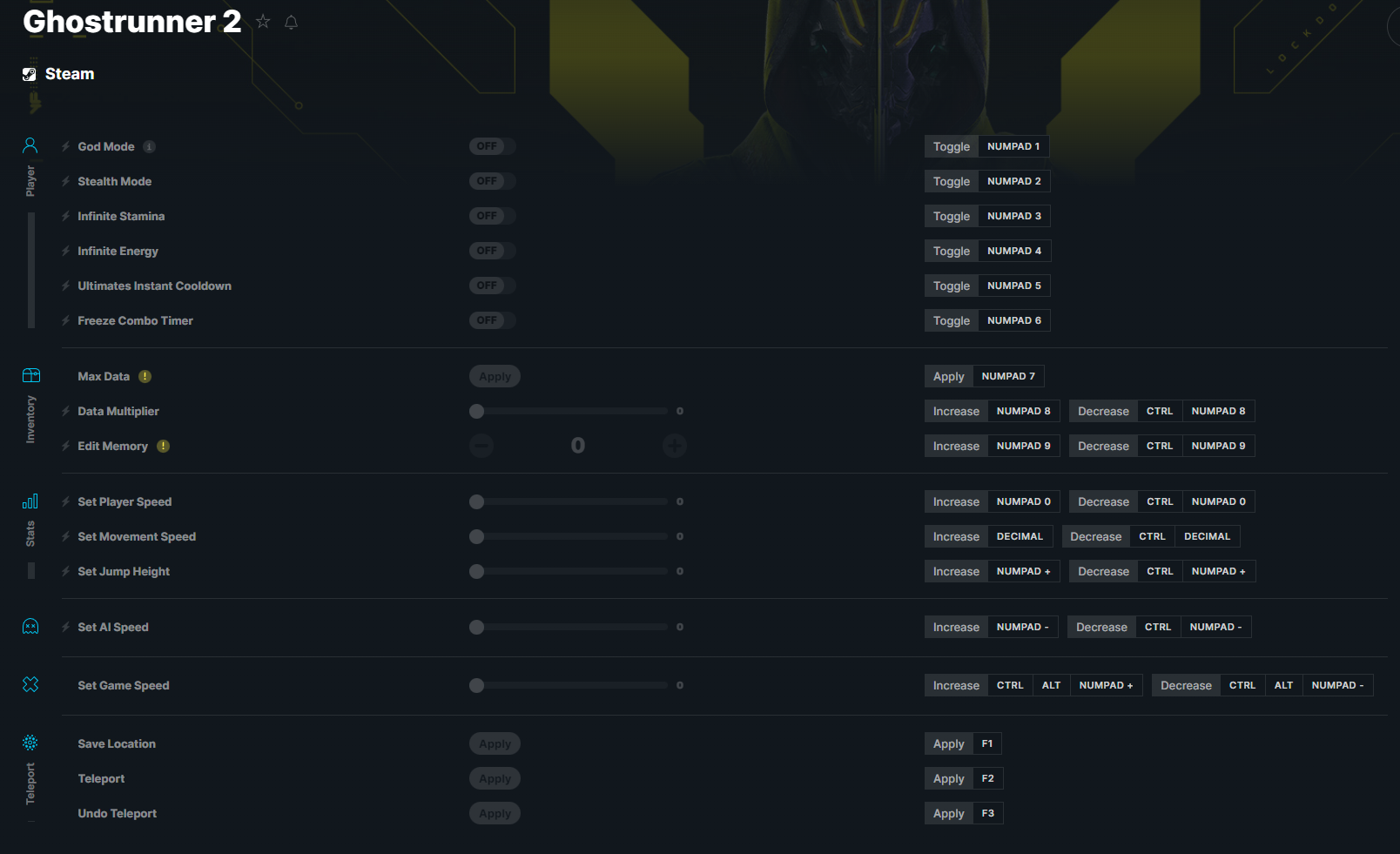
Task: Click lightning icon beside Freeze Combo Timer
Action: pos(66,320)
